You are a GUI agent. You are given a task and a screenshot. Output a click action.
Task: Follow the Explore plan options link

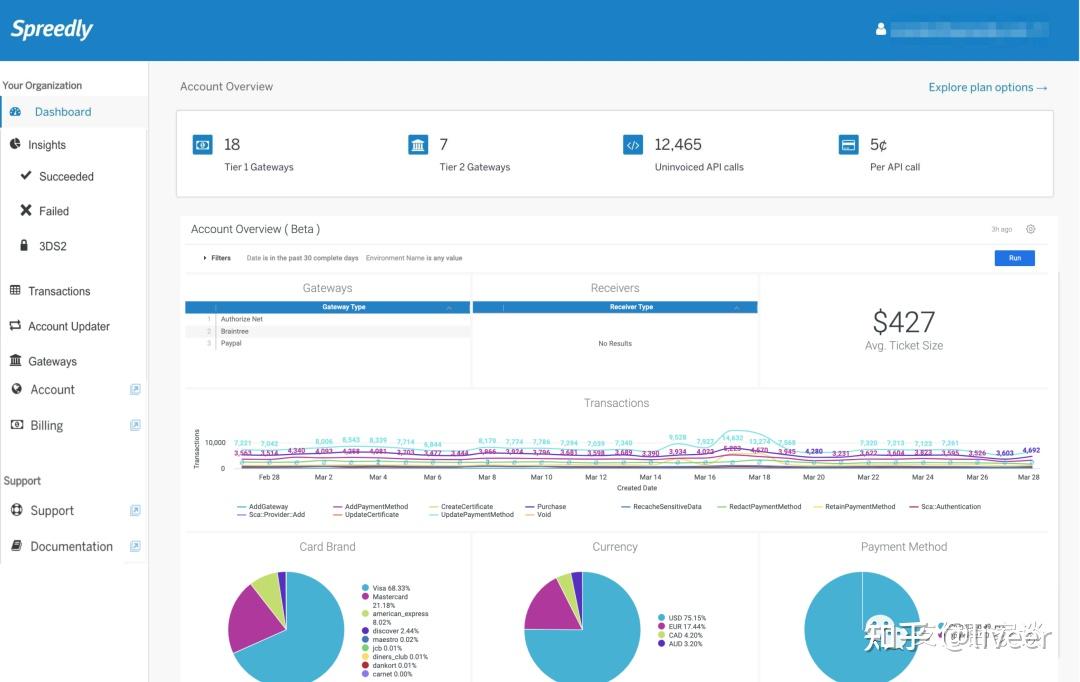tap(988, 87)
